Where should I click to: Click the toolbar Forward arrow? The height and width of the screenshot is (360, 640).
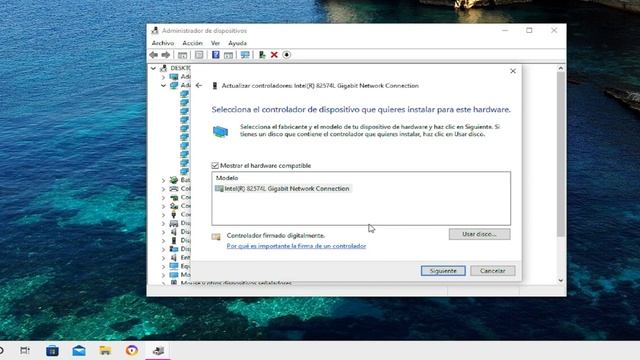166,55
